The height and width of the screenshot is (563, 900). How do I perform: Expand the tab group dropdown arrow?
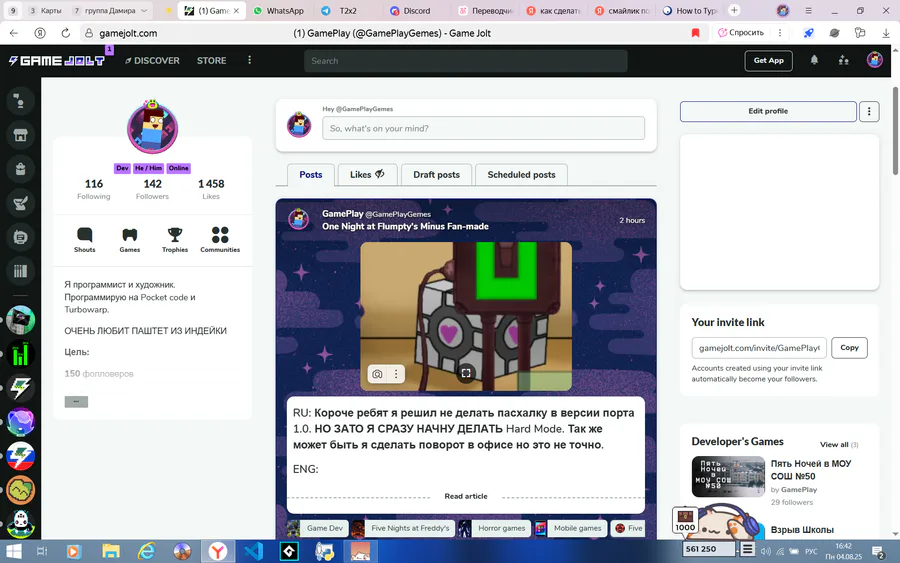click(144, 10)
